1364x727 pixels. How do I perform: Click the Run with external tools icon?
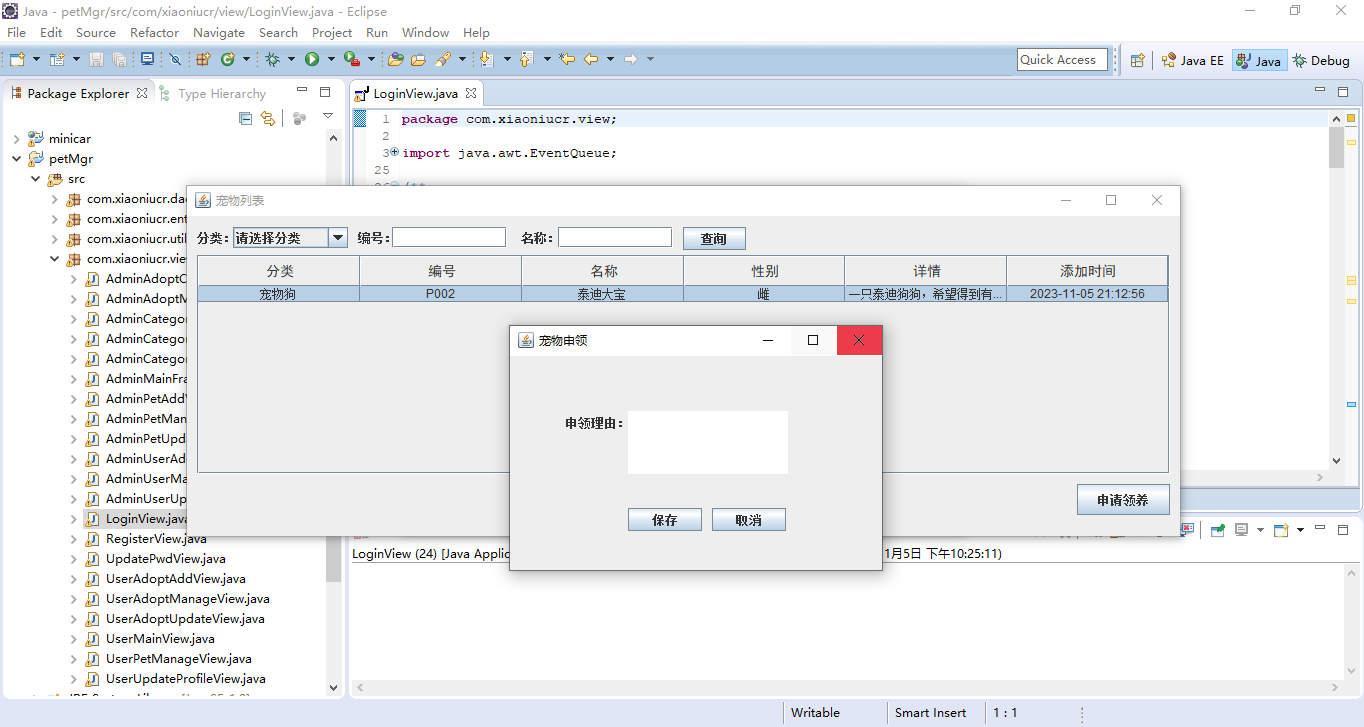(352, 59)
